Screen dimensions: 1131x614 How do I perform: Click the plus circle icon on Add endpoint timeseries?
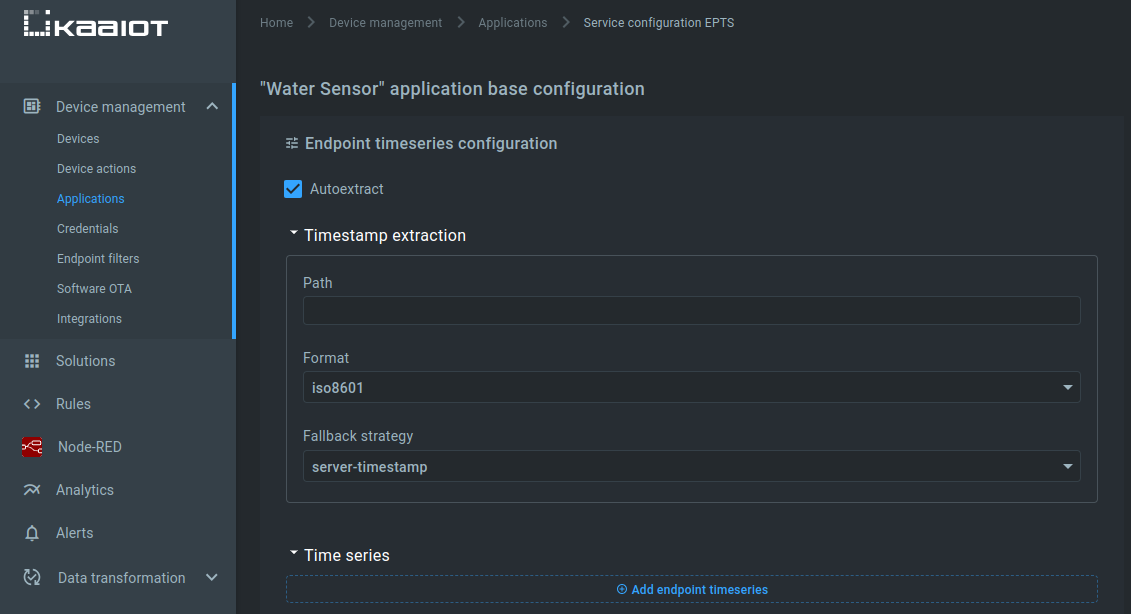click(x=622, y=589)
